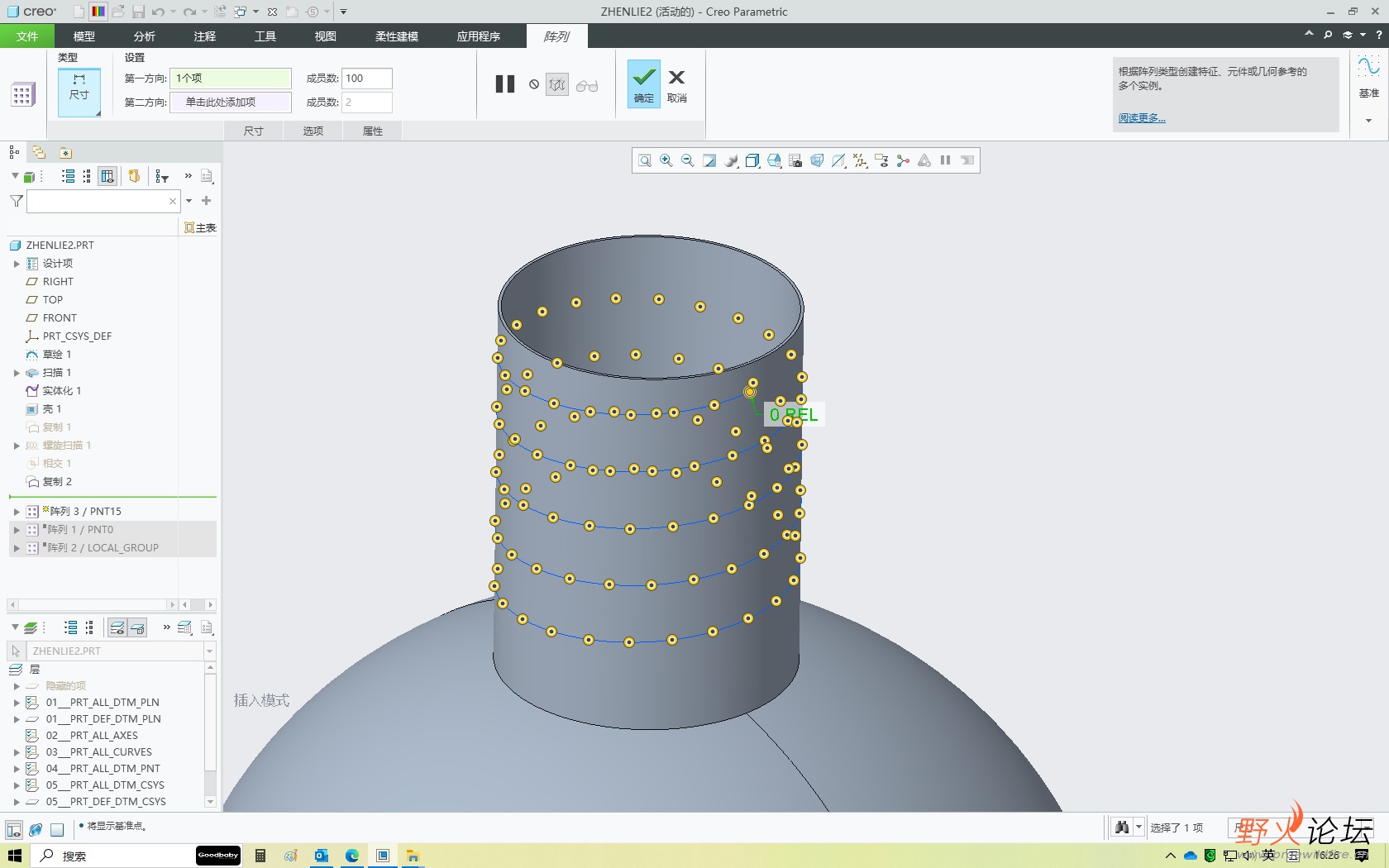Open Outlook from taskbar
1389x868 pixels.
click(x=322, y=856)
